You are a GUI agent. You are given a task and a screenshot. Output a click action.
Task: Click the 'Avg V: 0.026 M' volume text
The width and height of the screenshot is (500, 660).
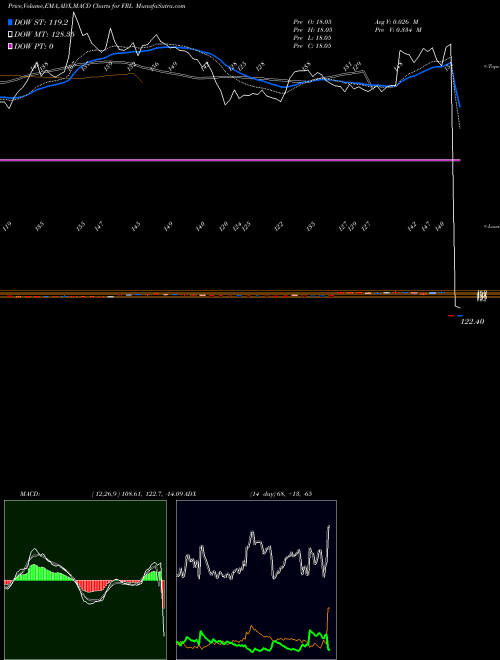(x=397, y=22)
